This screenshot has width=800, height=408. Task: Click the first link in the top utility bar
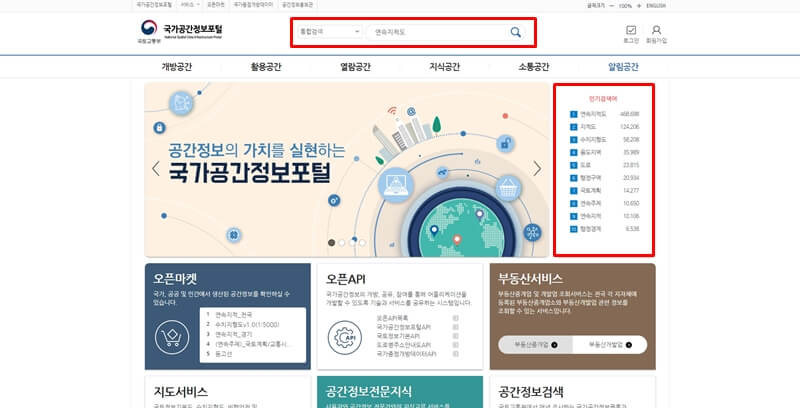(154, 5)
